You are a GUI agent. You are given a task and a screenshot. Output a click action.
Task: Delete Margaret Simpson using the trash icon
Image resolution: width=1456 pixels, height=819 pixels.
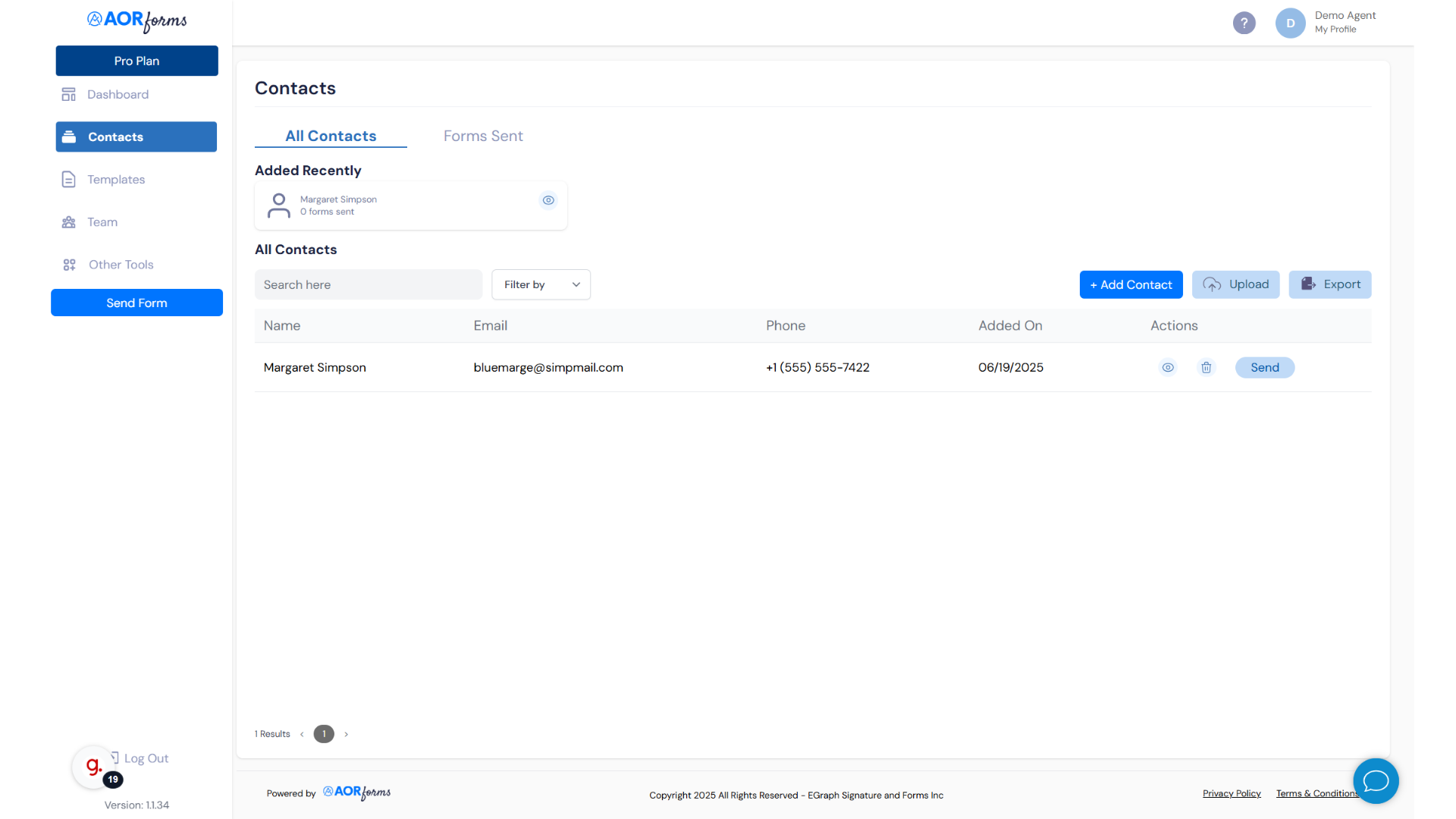point(1206,368)
